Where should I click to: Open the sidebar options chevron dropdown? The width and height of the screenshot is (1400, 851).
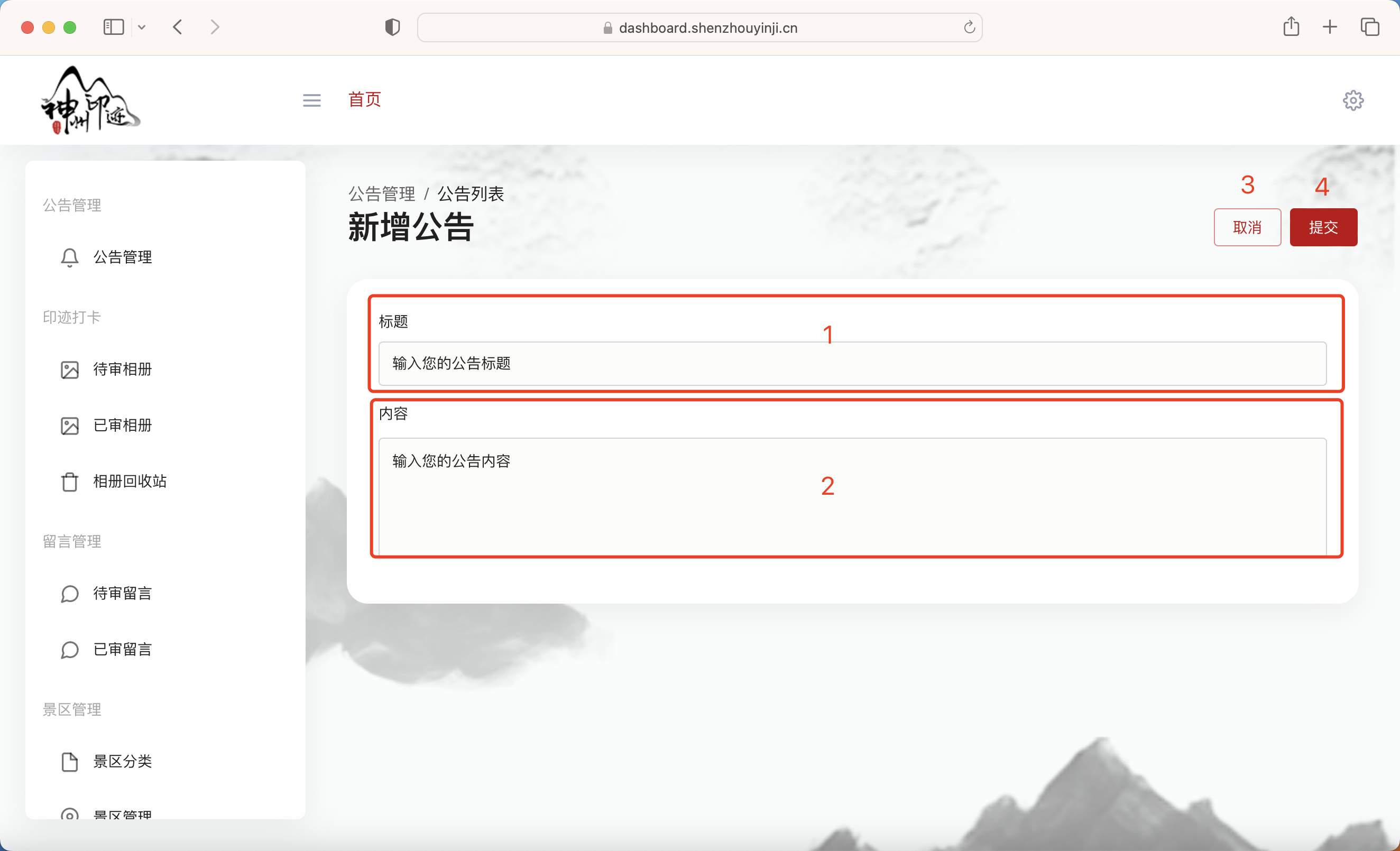[142, 27]
